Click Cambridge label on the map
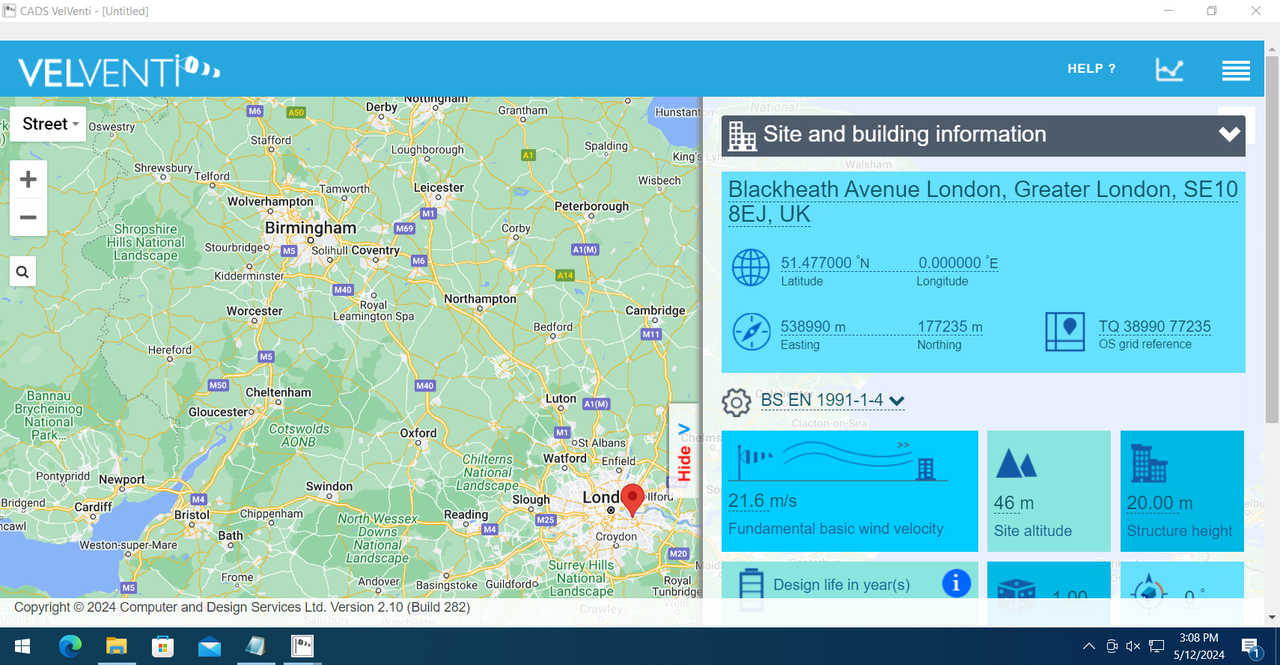This screenshot has width=1280, height=665. (x=656, y=310)
